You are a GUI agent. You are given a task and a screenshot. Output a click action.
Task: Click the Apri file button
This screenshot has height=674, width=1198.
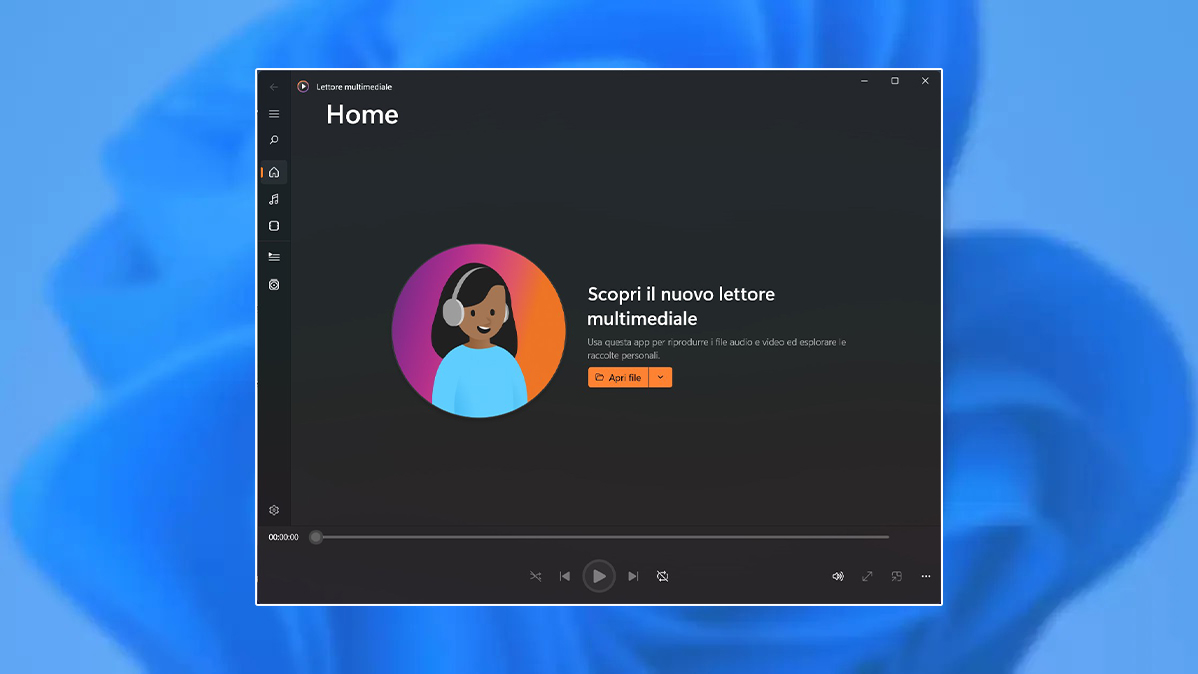click(x=618, y=378)
